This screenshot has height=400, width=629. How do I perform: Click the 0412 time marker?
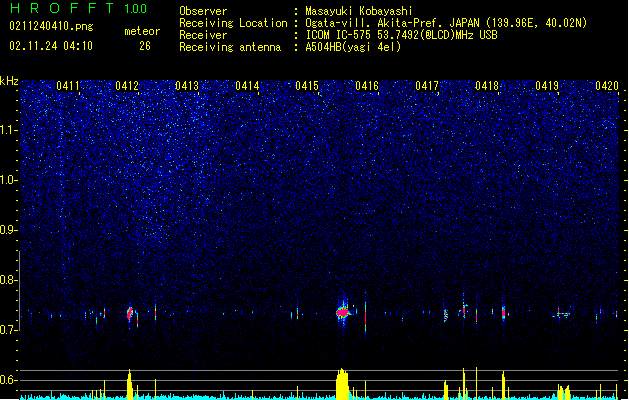127,86
